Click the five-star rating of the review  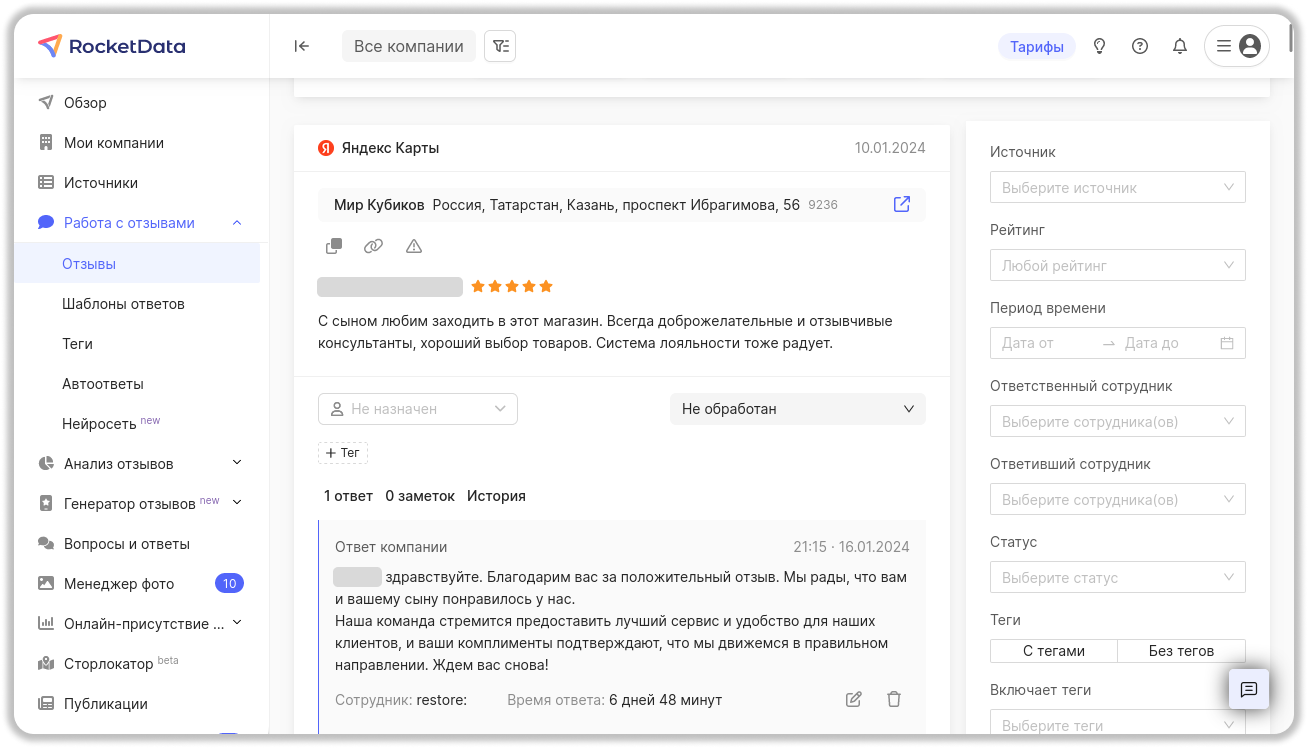click(512, 287)
